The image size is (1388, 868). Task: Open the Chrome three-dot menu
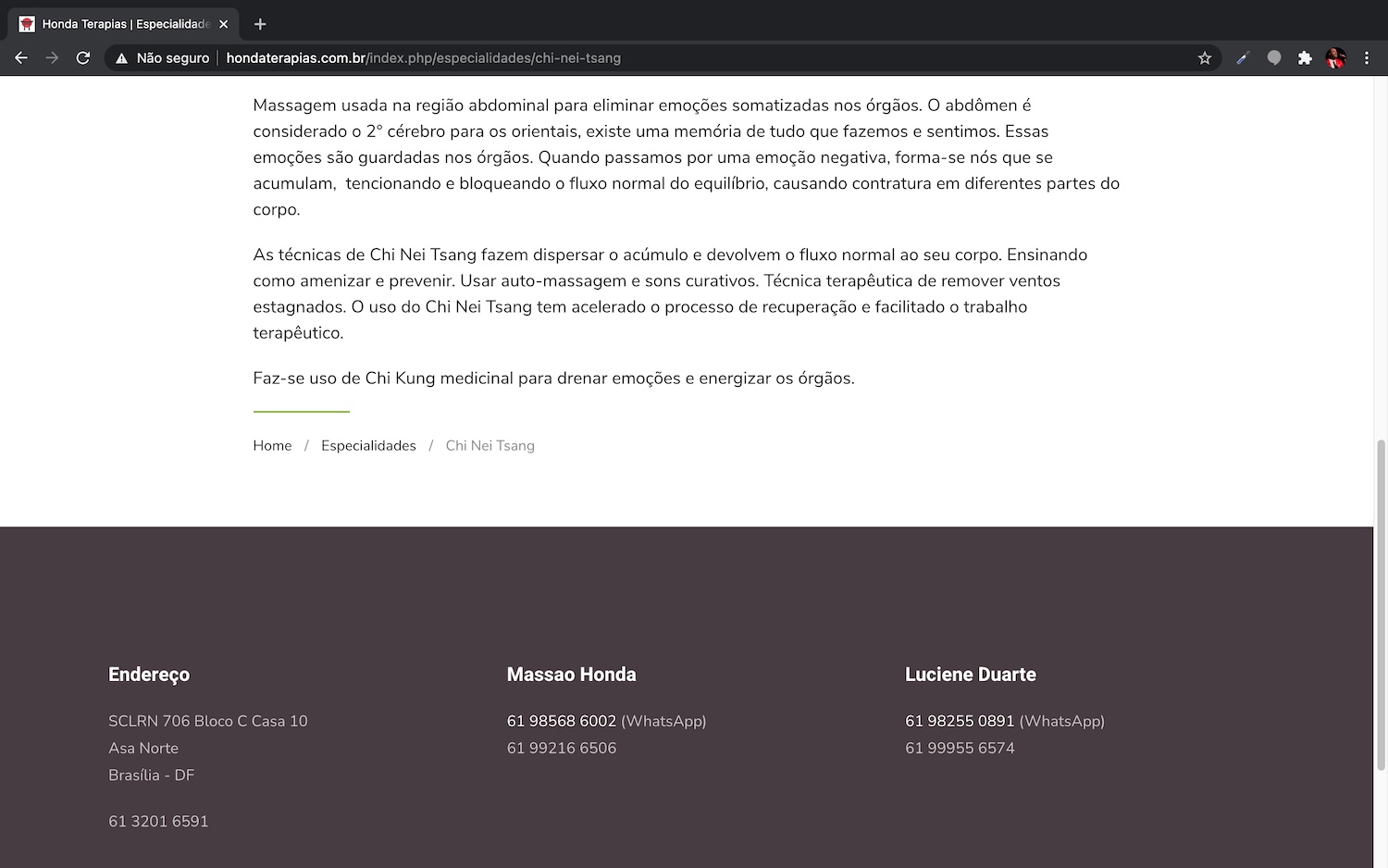pyautogui.click(x=1367, y=58)
